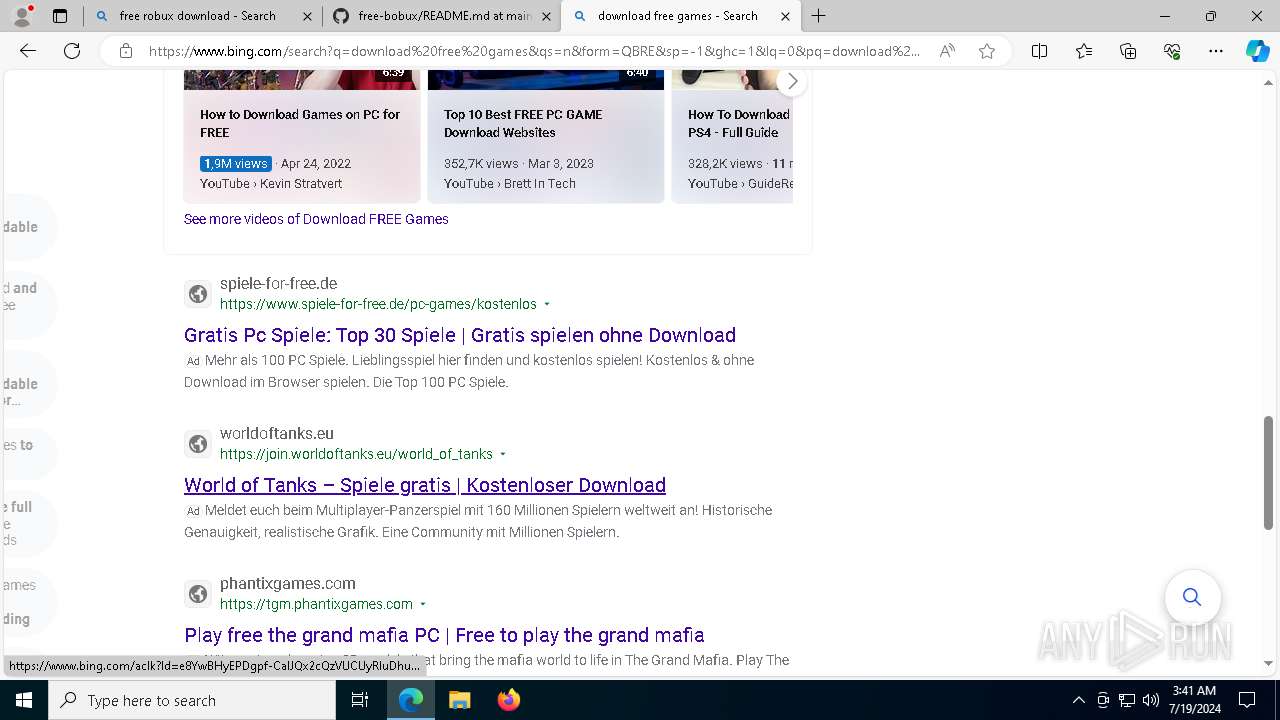The height and width of the screenshot is (720, 1280).
Task: Open a new tab with plus
Action: coord(819,15)
